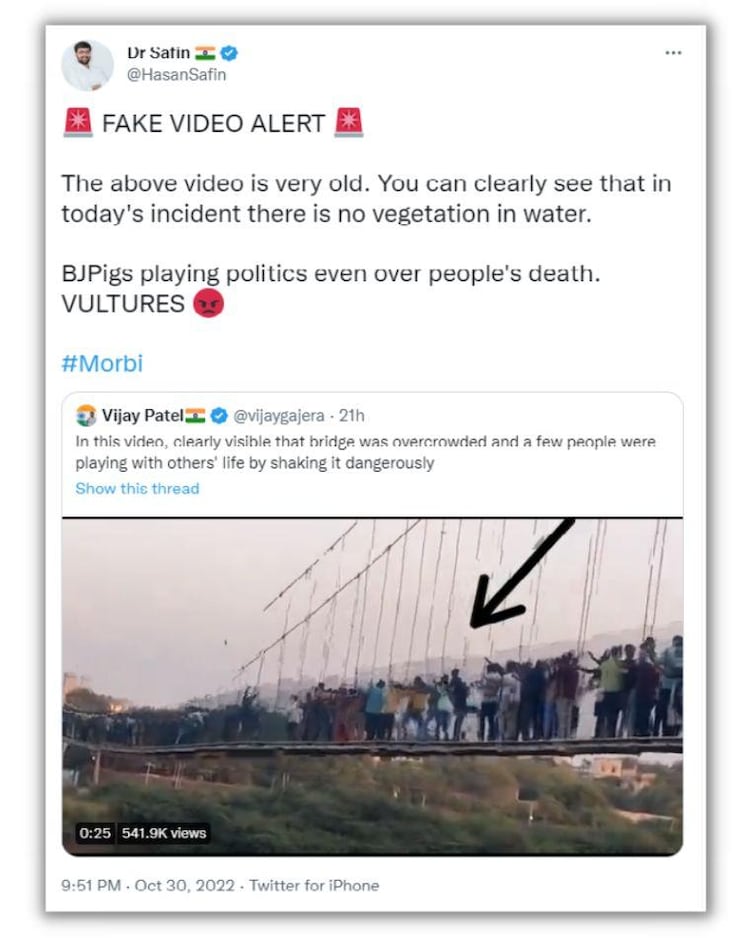This screenshot has height=938, width=750.
Task: Click the "Show this thread" link
Action: [x=137, y=488]
